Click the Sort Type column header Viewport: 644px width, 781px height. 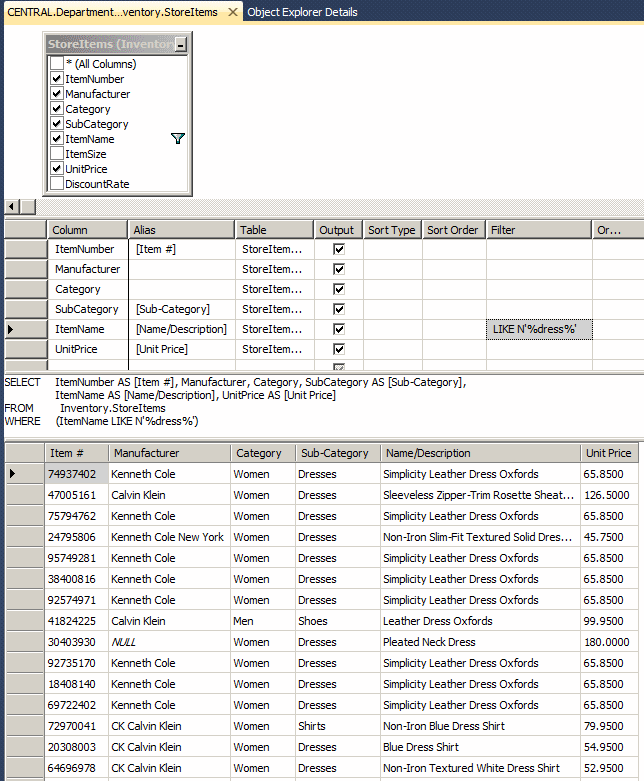pyautogui.click(x=392, y=230)
